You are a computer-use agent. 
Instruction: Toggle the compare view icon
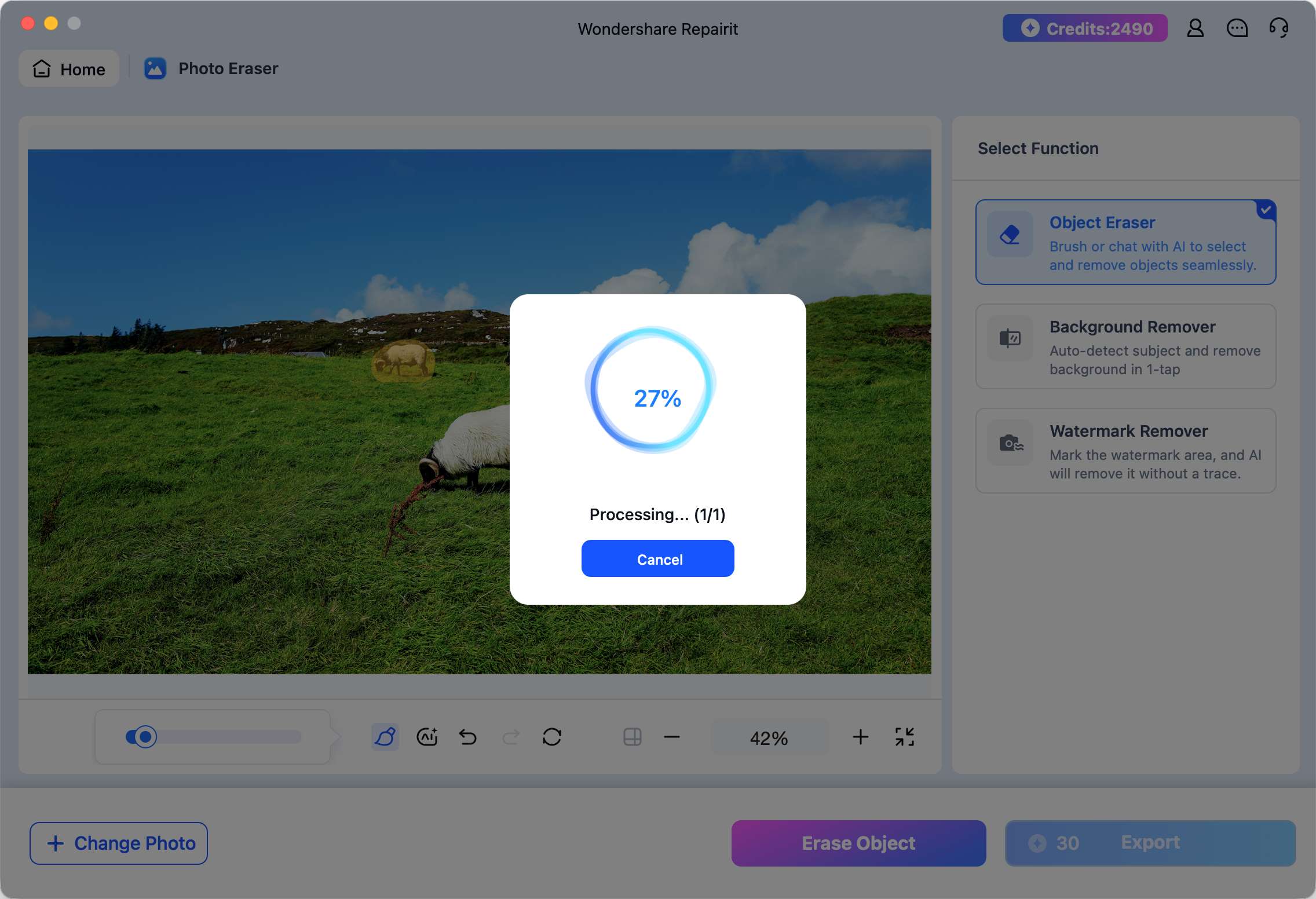[x=633, y=737]
